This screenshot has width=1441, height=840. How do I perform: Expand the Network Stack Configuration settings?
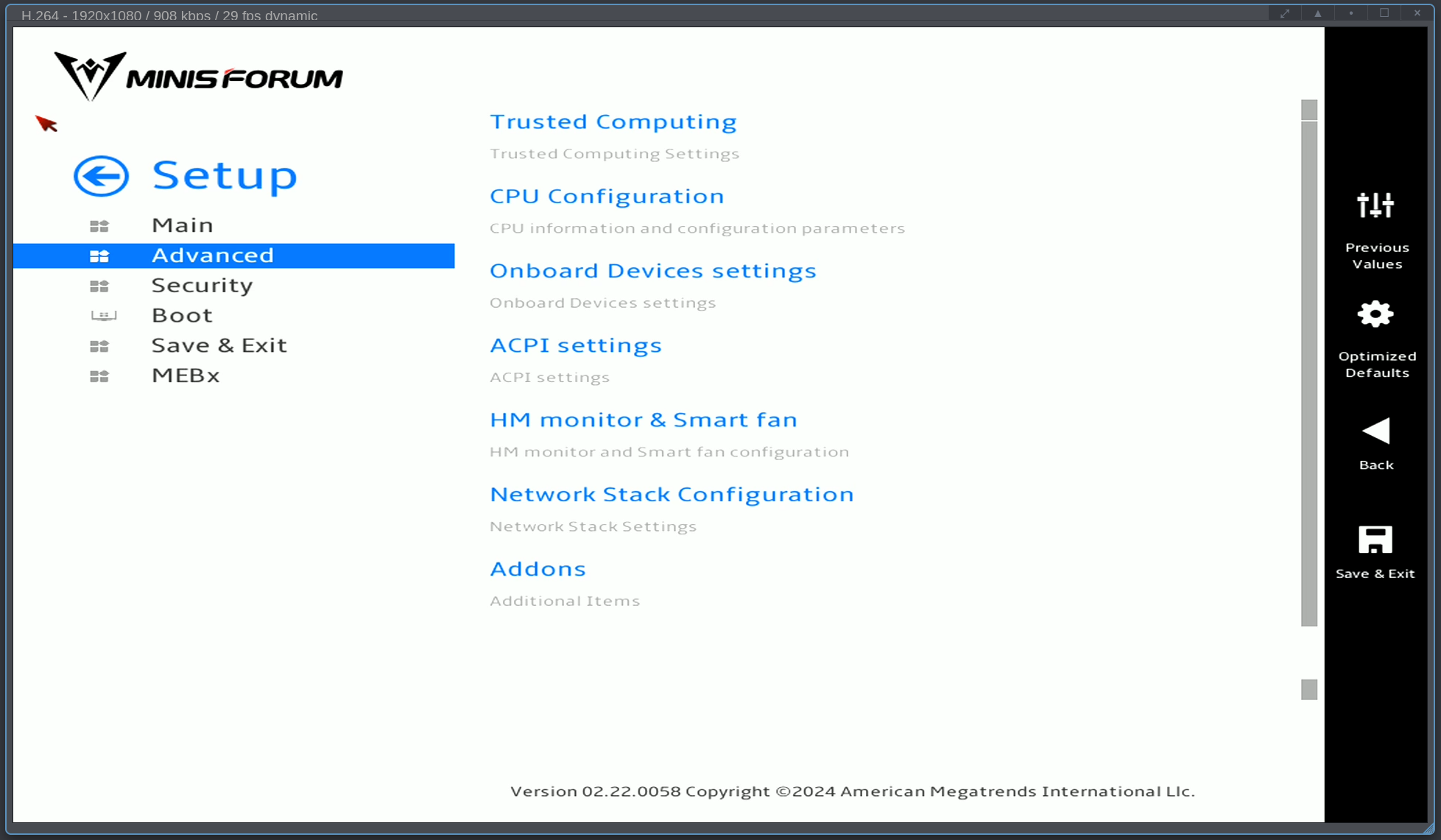[x=672, y=494]
